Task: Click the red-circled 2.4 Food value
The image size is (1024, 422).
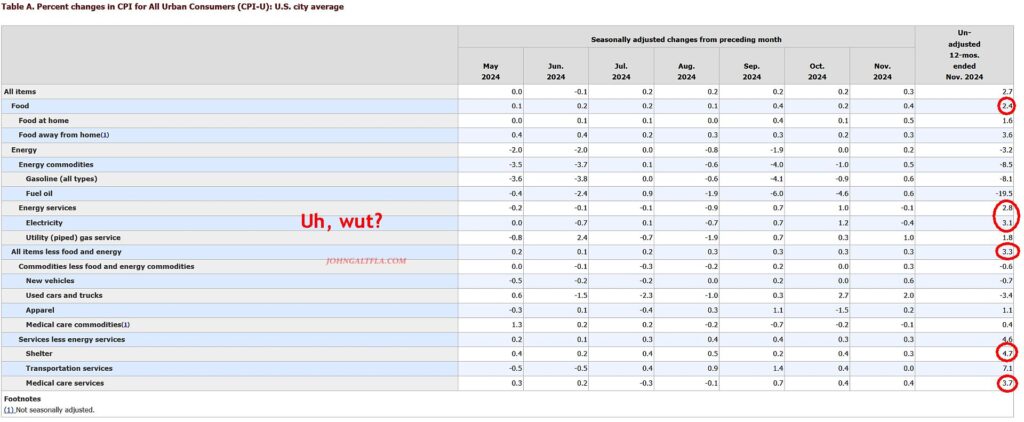Action: (x=1006, y=106)
